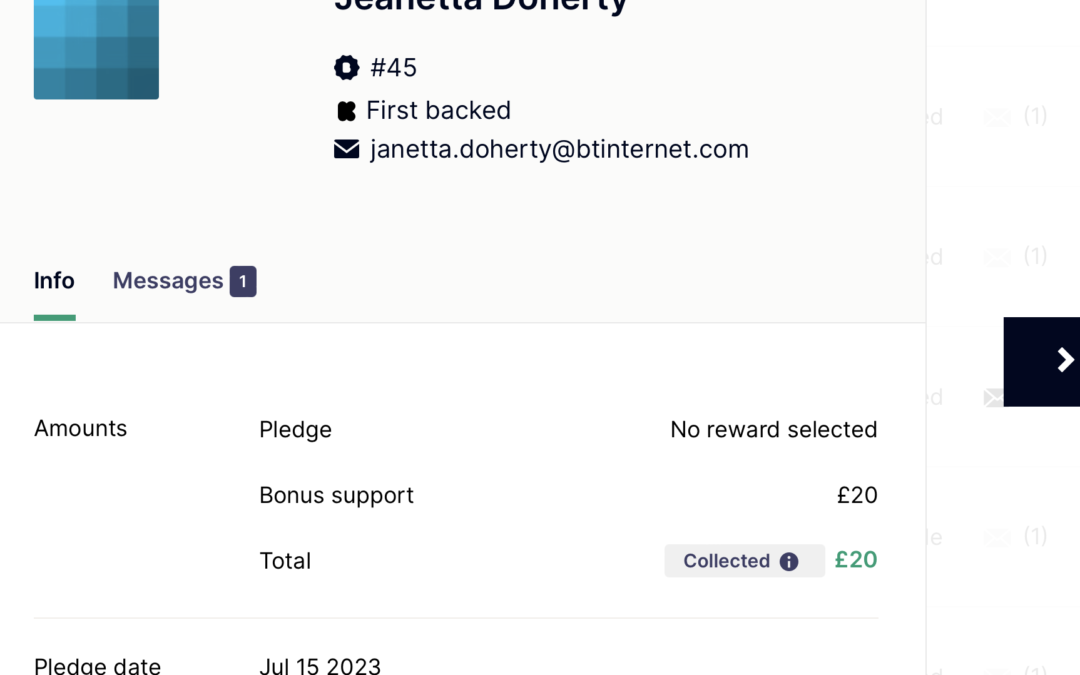Viewport: 1080px width, 675px height.
Task: Click the faded envelope icon in bottom background row
Action: tap(997, 537)
